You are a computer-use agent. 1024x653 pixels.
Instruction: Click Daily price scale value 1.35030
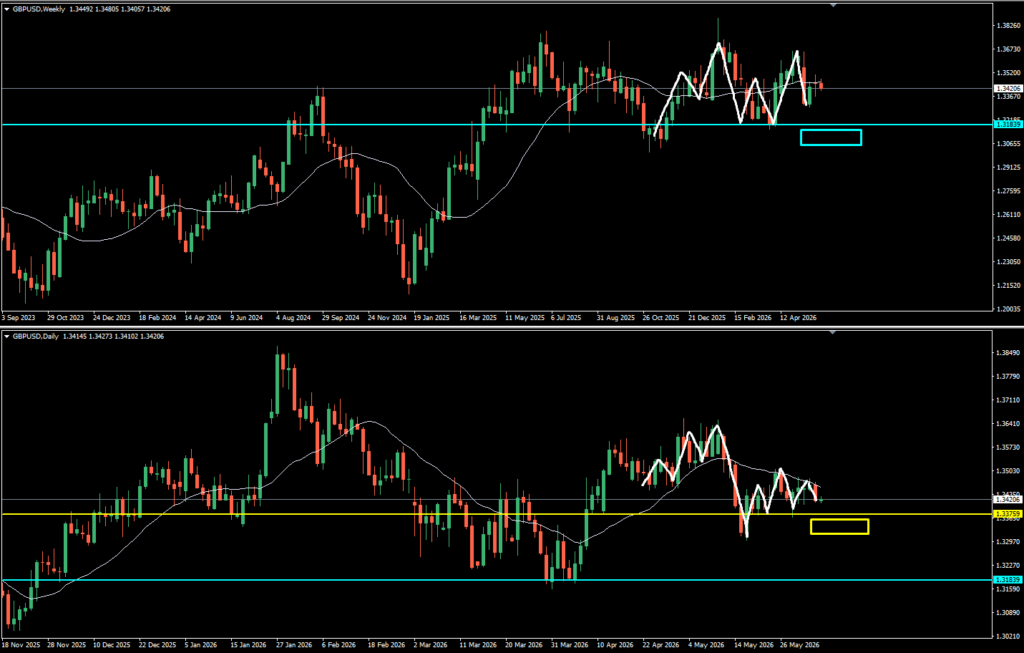tap(1009, 471)
